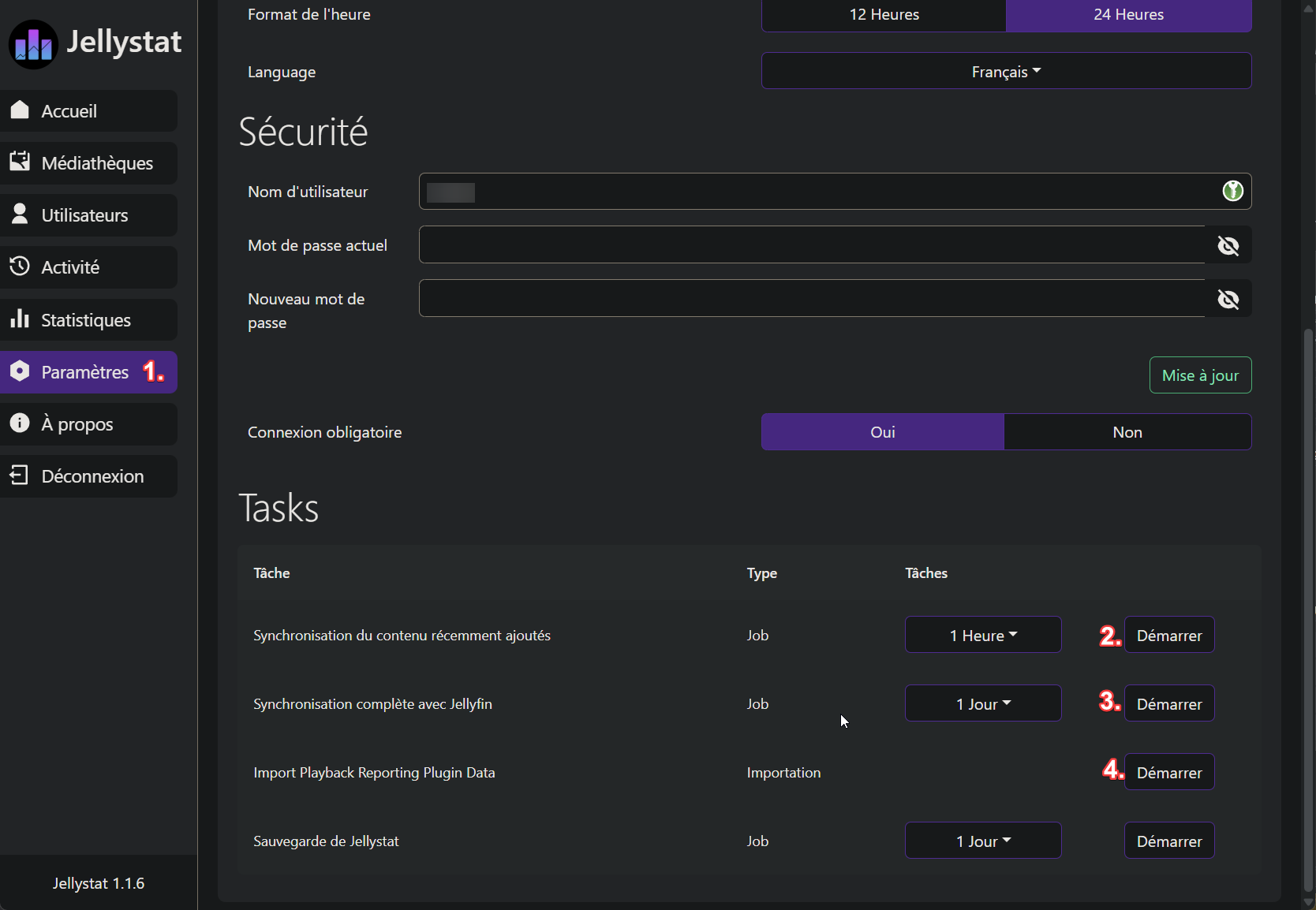Click the Utilisateurs person icon
Image resolution: width=1316 pixels, height=910 pixels.
[x=20, y=214]
